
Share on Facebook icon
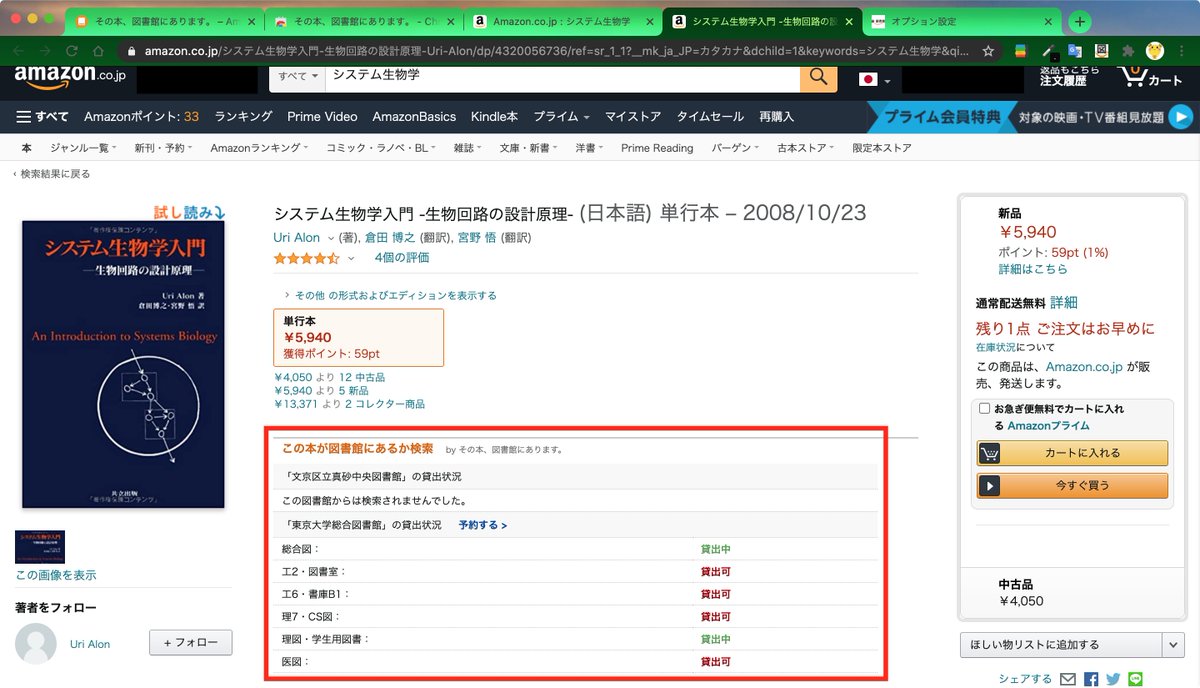tap(1091, 679)
